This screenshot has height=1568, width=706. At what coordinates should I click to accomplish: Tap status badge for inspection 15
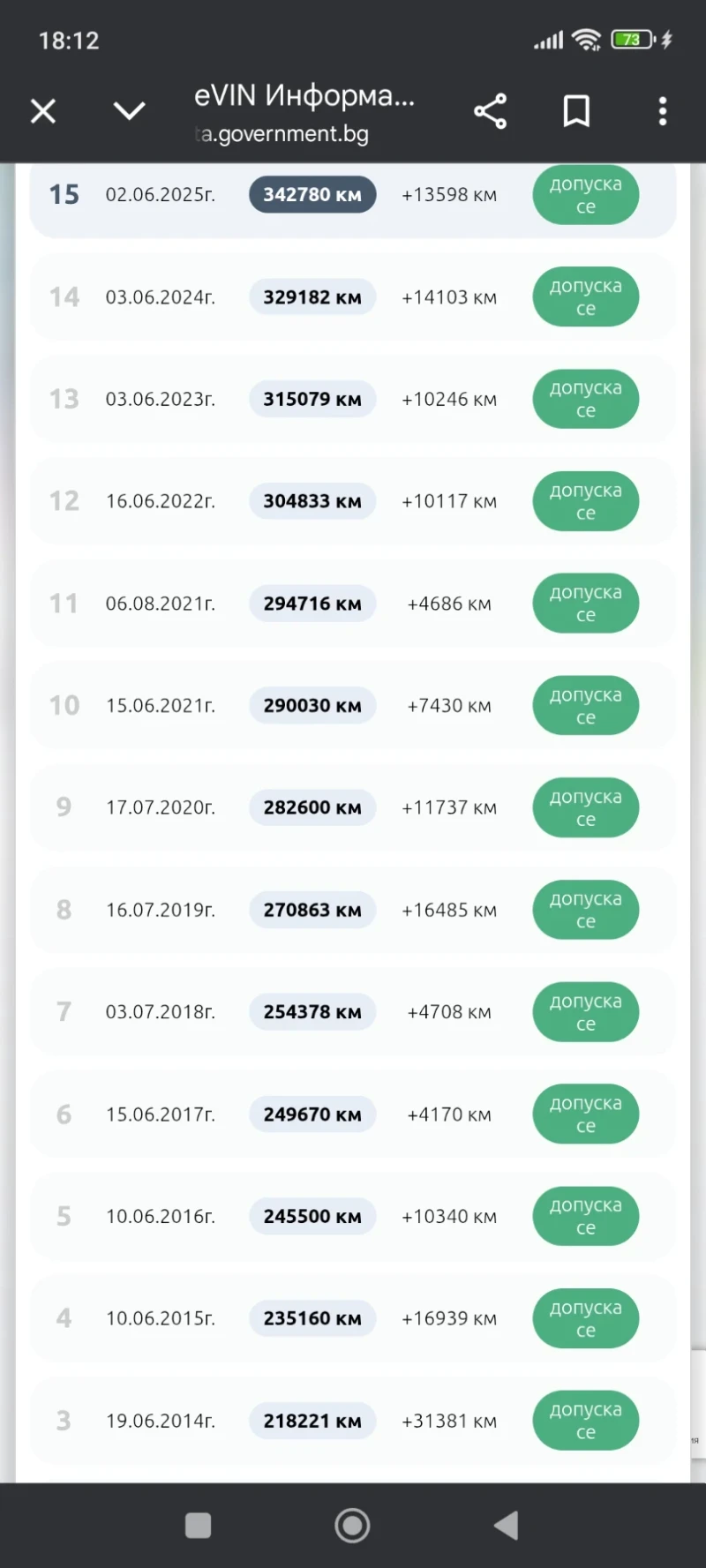point(585,195)
